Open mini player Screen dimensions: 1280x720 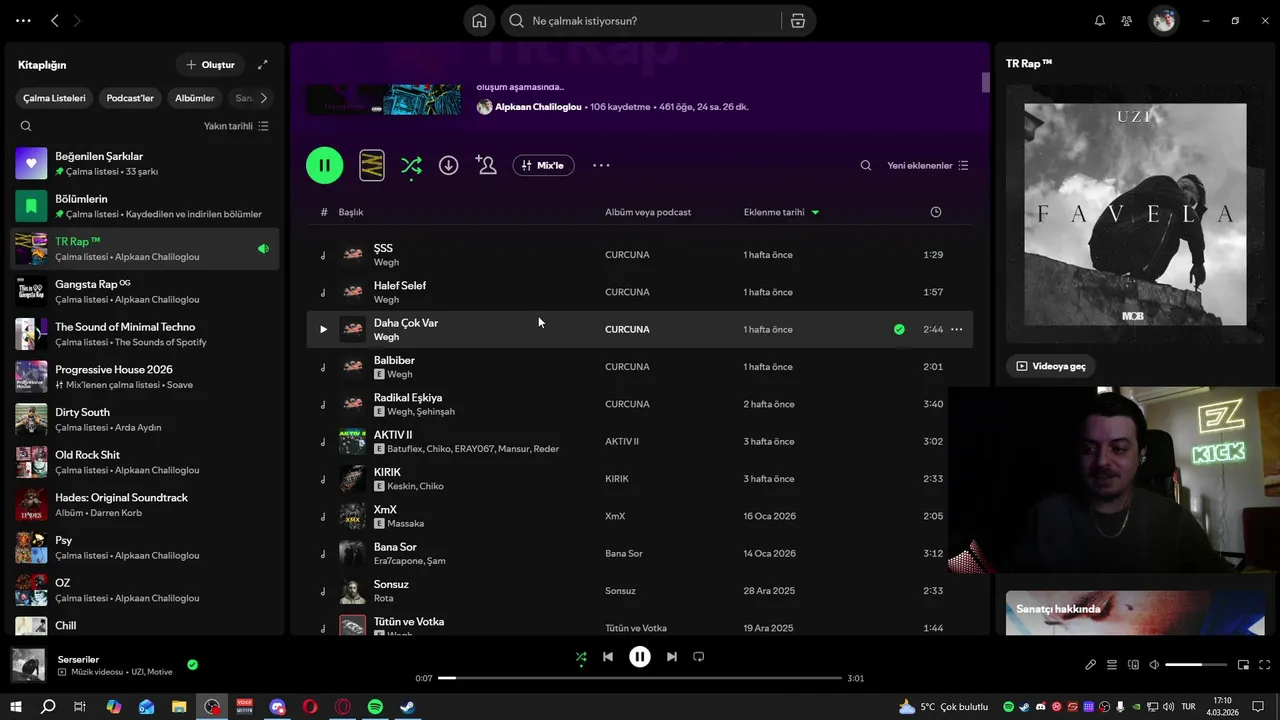(1244, 665)
